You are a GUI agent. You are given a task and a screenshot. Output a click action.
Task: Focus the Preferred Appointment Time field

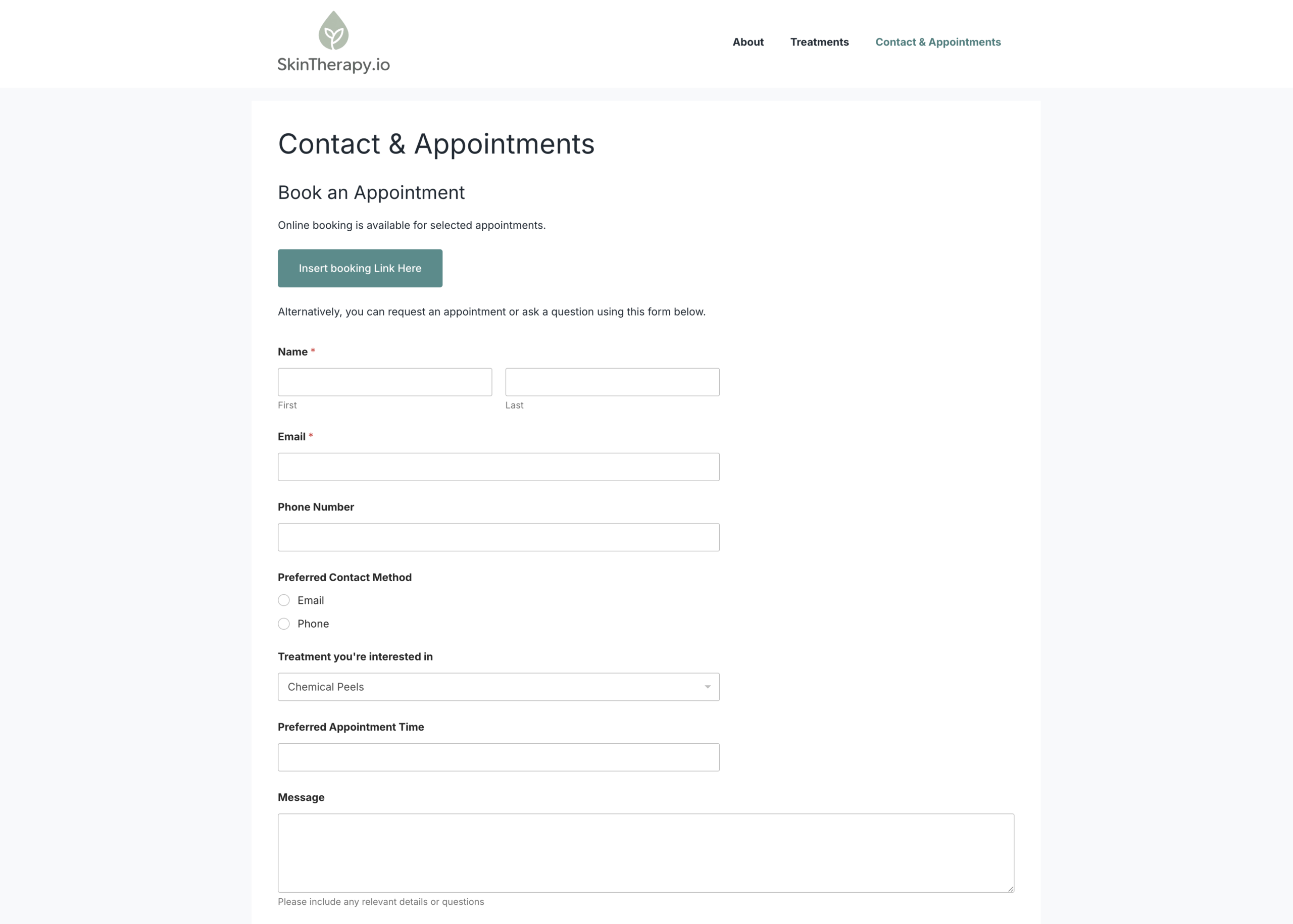(x=499, y=757)
